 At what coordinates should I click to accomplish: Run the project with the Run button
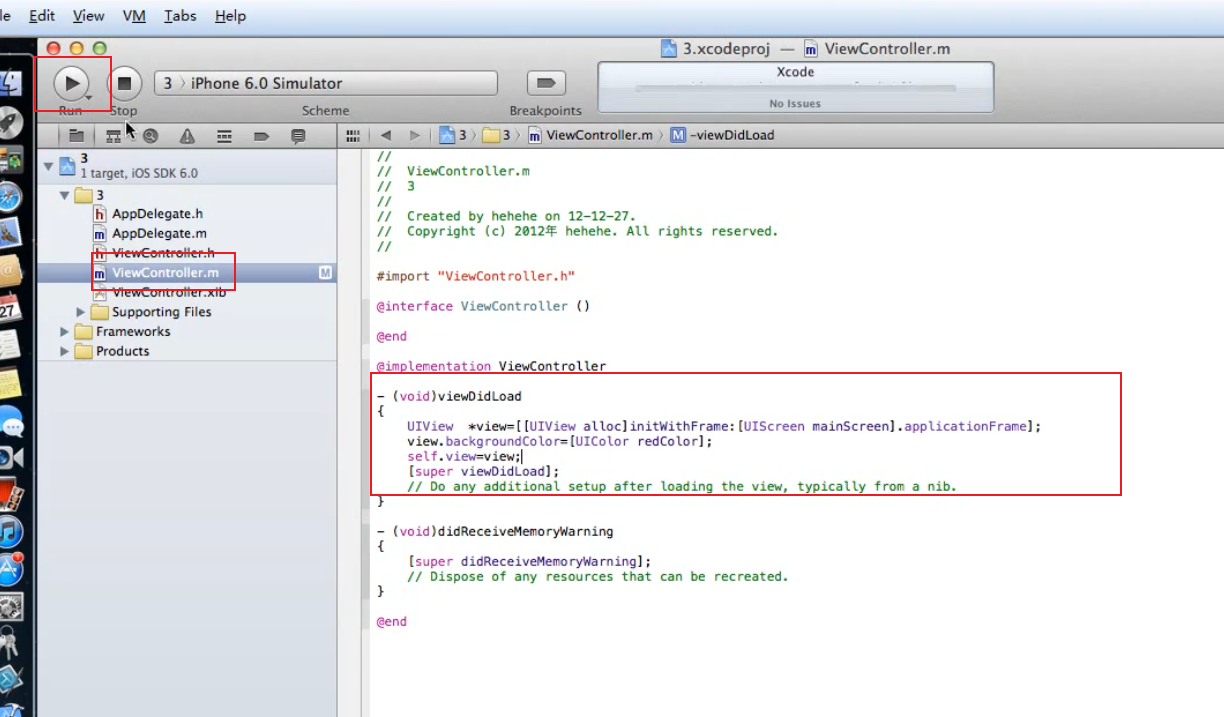71,83
